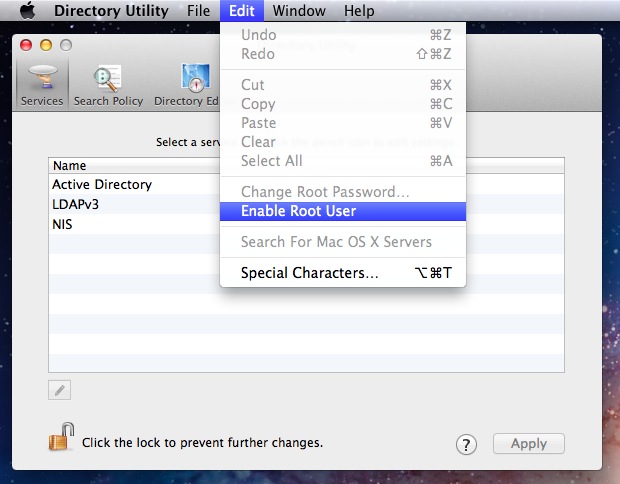Open the Search Policy toolbar icon
Image resolution: width=620 pixels, height=484 pixels.
pyautogui.click(x=108, y=83)
